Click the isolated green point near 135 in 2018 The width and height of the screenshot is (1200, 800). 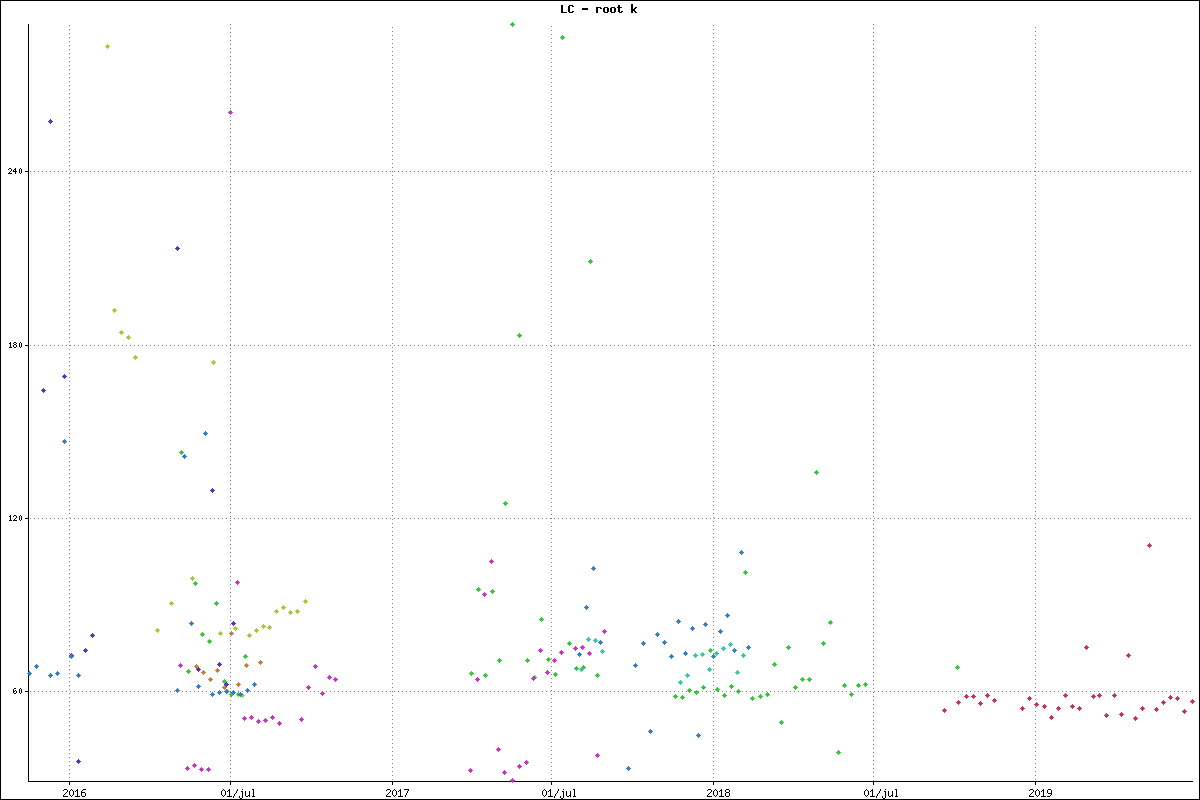[816, 472]
